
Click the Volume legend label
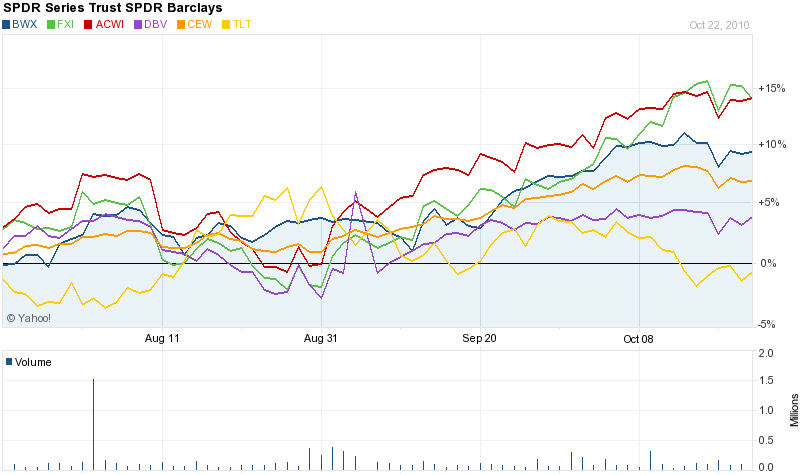pyautogui.click(x=33, y=362)
